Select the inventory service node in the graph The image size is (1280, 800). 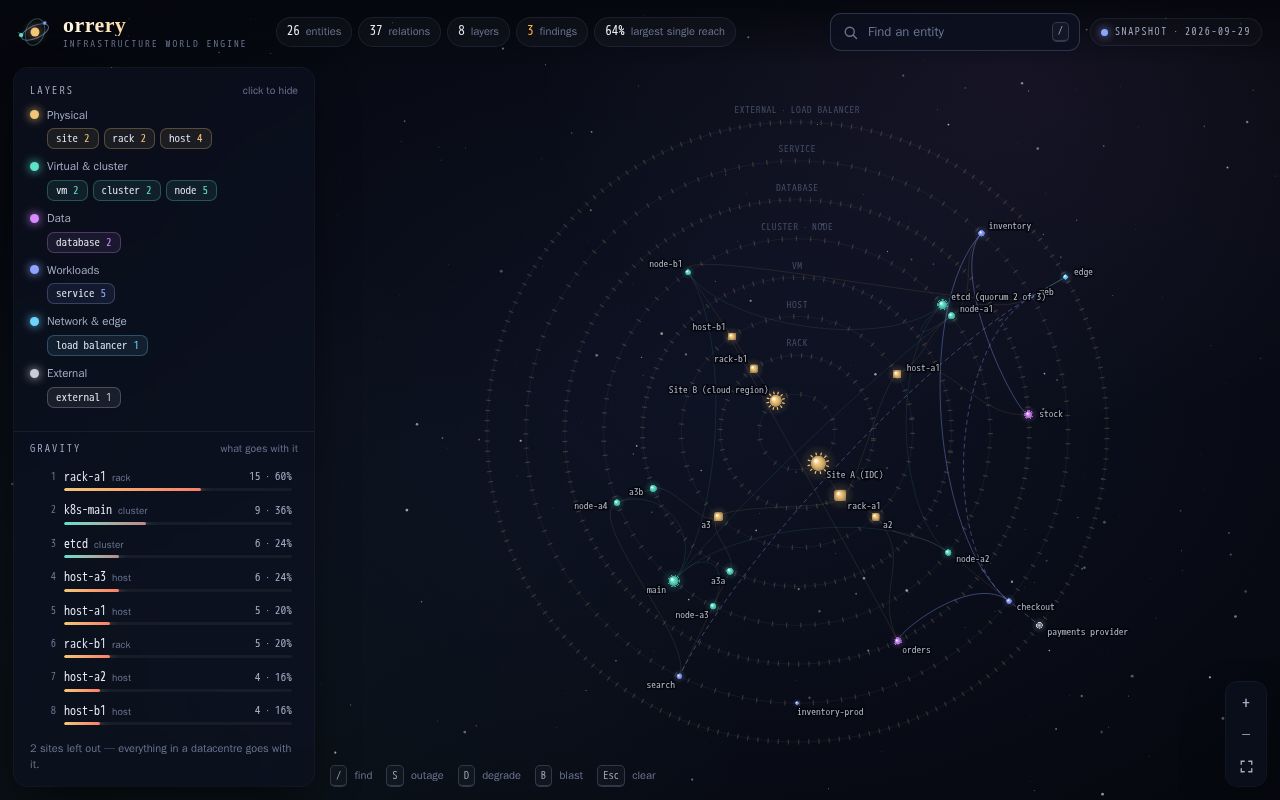point(981,233)
